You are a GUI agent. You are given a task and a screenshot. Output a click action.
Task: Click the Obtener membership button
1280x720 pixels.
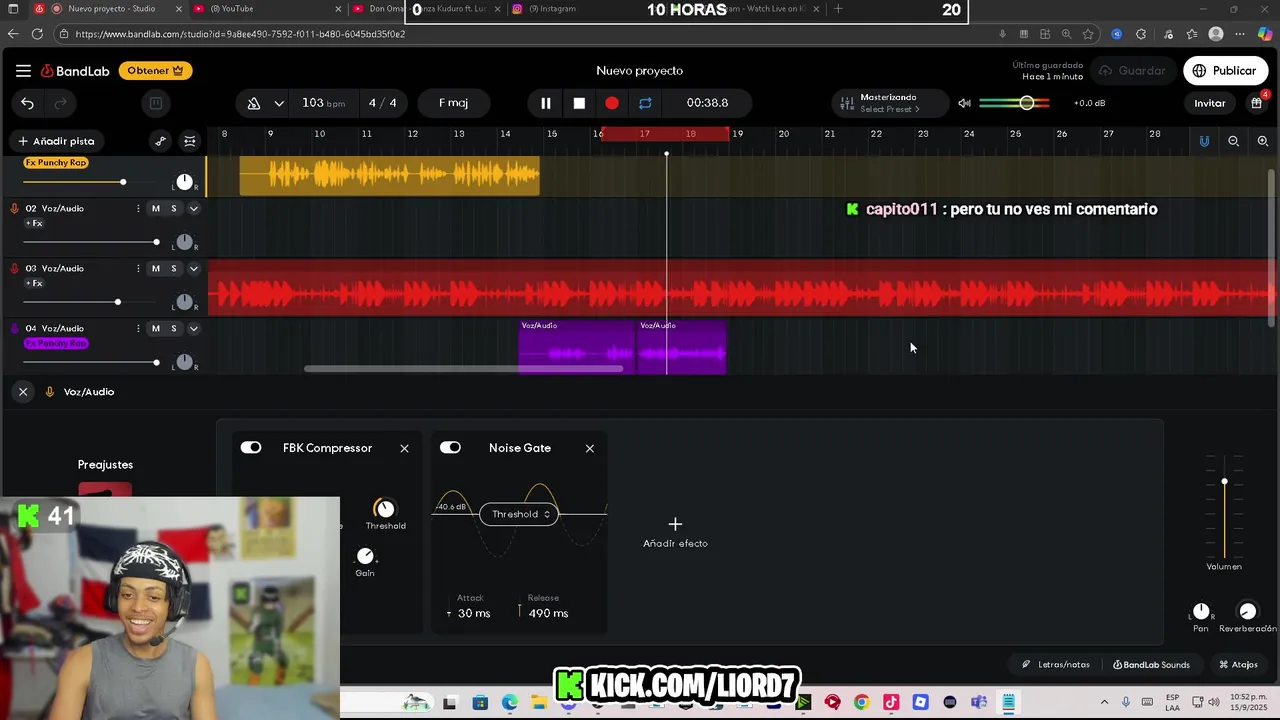(x=155, y=71)
